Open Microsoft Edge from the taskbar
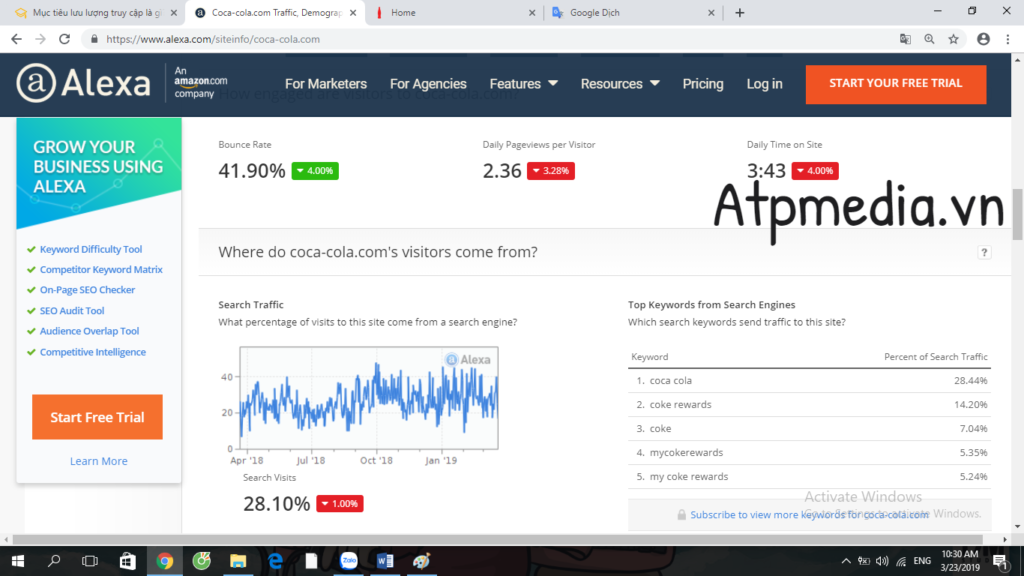The width and height of the screenshot is (1024, 576). (x=275, y=561)
